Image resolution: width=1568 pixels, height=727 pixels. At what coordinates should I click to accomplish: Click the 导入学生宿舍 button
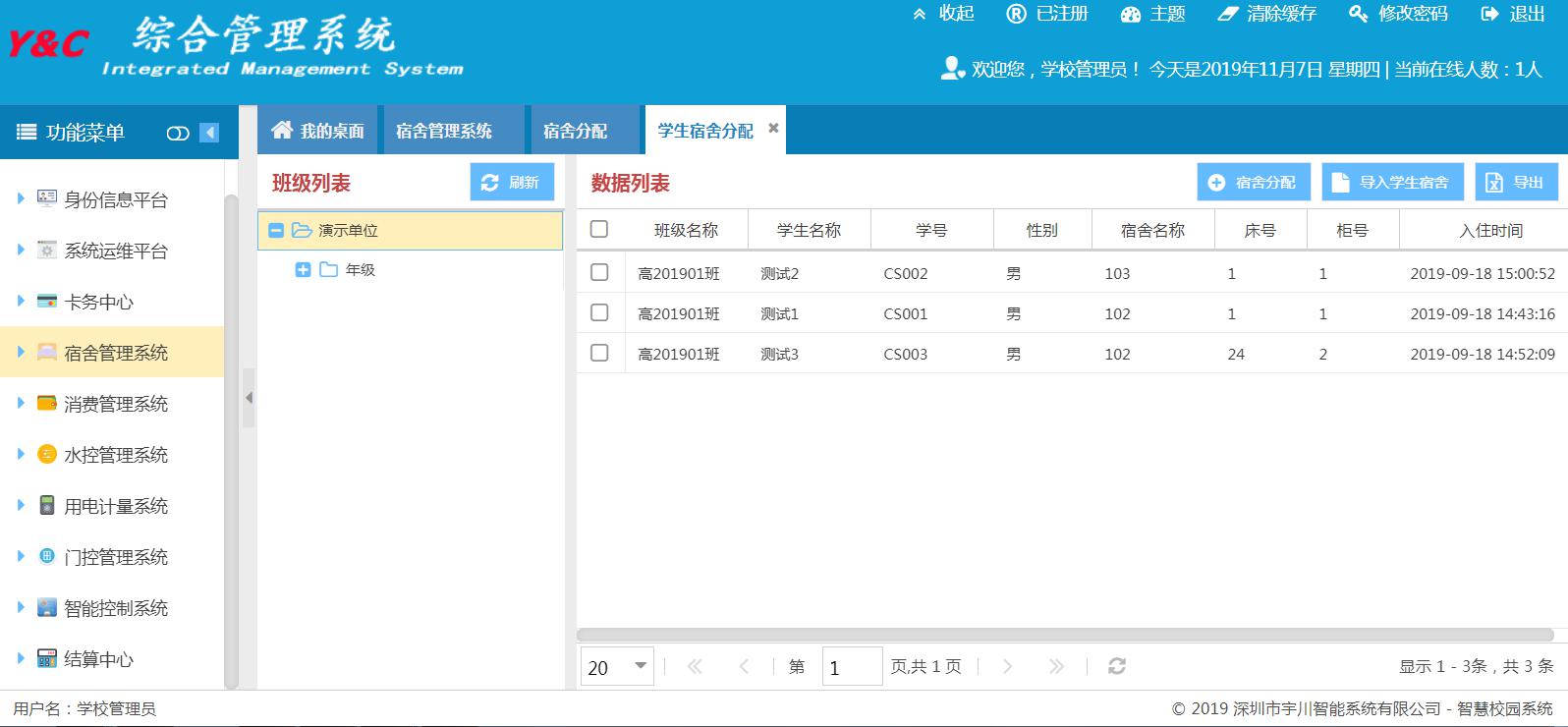(x=1393, y=183)
